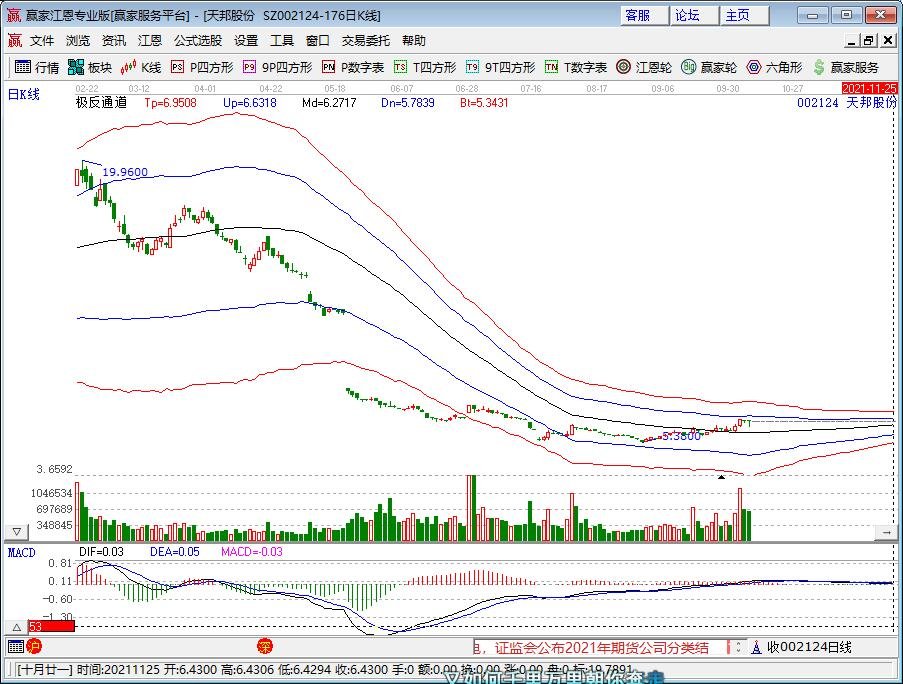Click the 主页 homepage button
This screenshot has height=684, width=903.
pyautogui.click(x=738, y=15)
